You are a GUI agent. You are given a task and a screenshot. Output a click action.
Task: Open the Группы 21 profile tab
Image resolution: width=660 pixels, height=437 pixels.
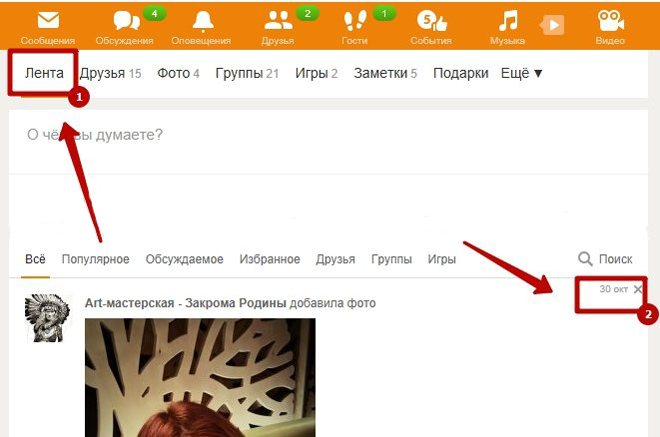pos(247,73)
